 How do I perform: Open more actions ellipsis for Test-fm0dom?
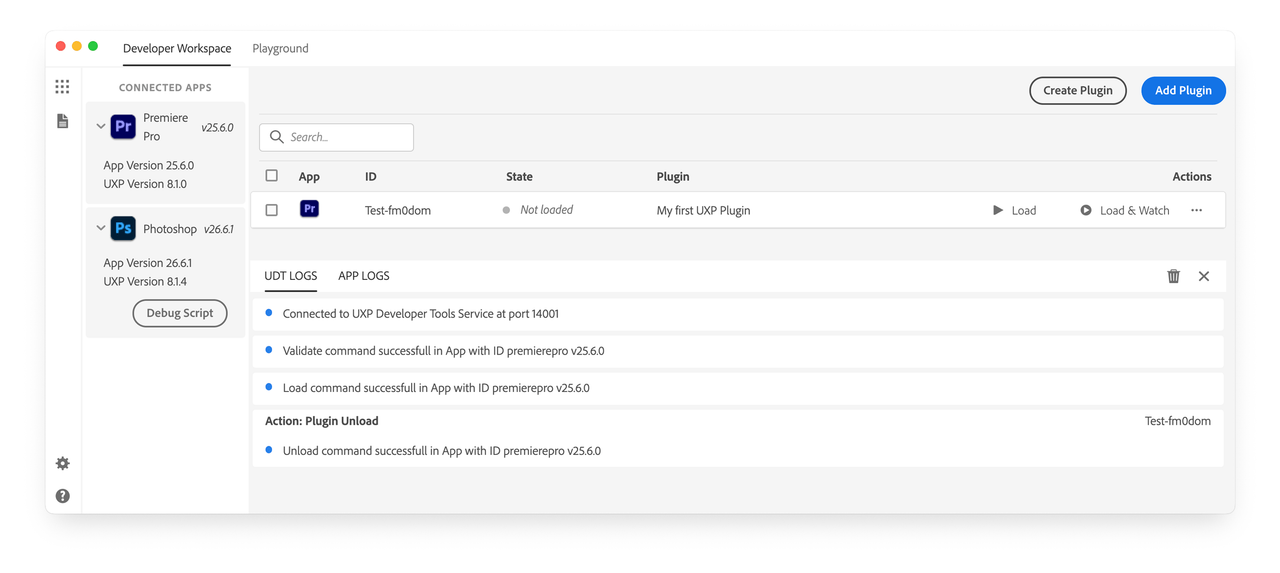tap(1196, 210)
